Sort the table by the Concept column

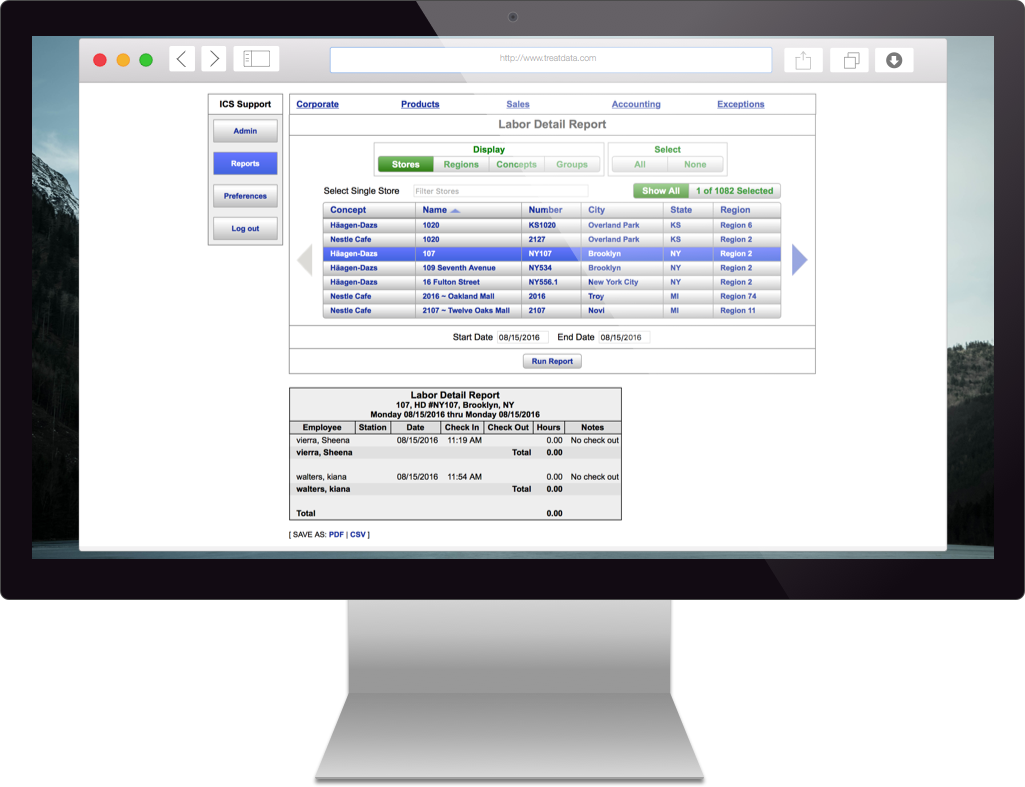click(x=348, y=210)
